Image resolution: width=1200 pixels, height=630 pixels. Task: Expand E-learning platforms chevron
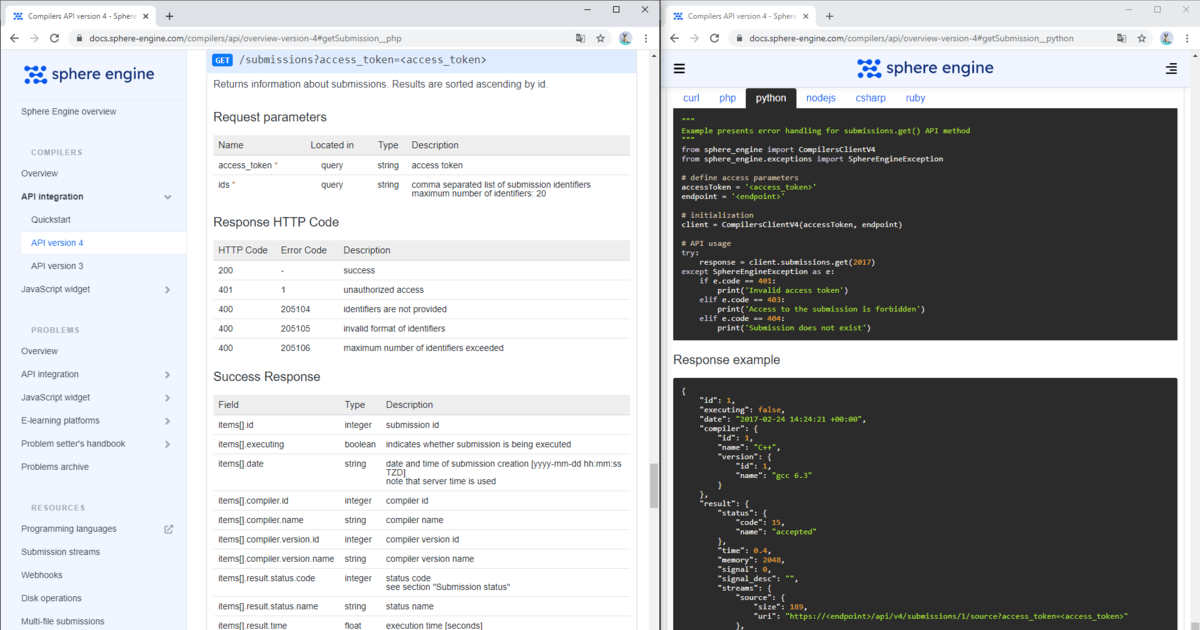pyautogui.click(x=168, y=421)
